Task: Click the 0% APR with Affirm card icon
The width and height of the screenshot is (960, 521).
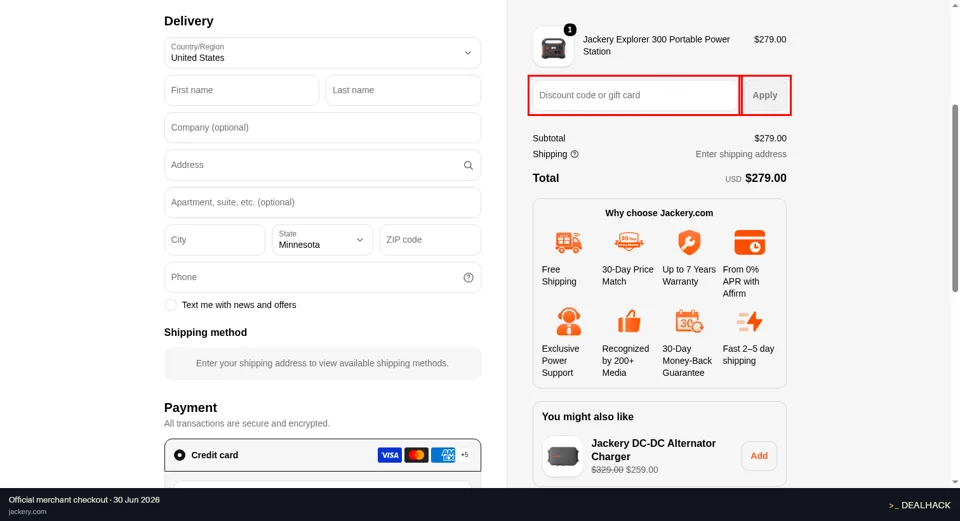Action: [749, 242]
